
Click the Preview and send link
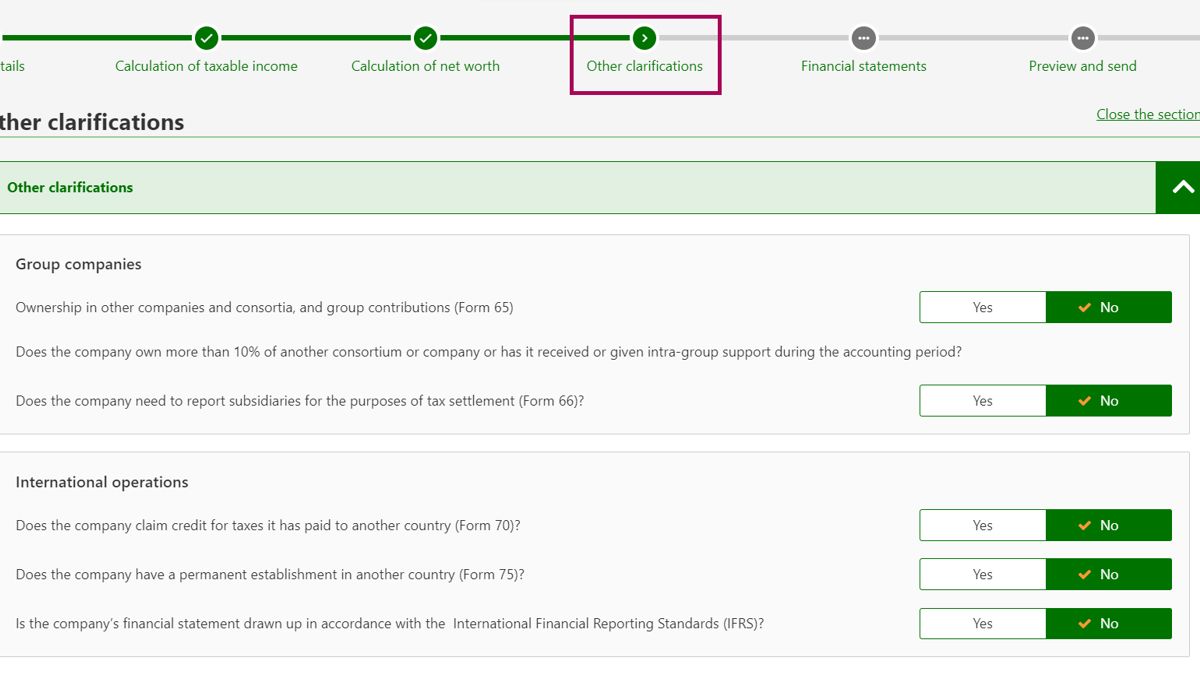click(x=1082, y=66)
